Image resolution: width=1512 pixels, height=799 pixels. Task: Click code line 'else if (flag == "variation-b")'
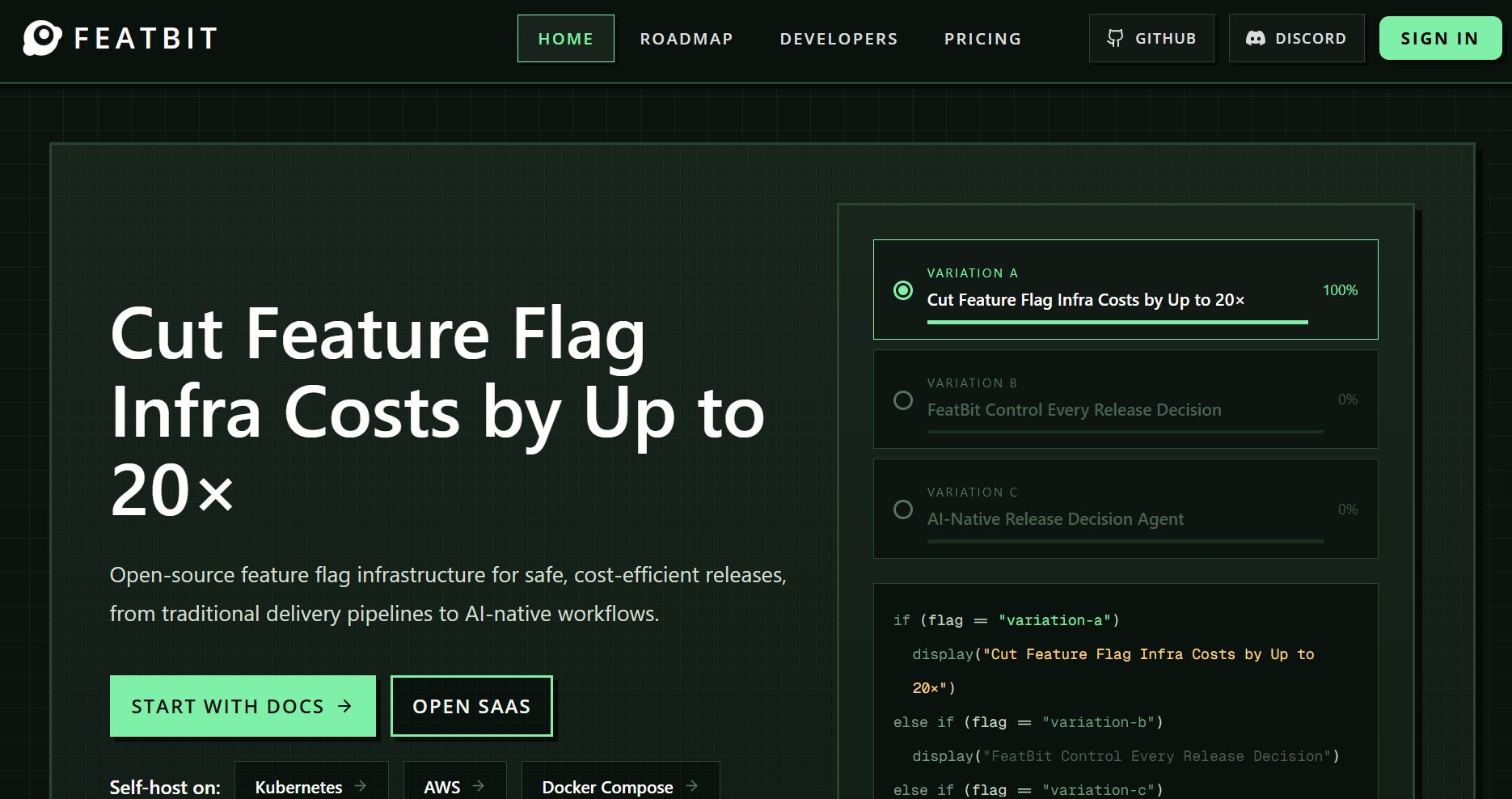point(1028,722)
